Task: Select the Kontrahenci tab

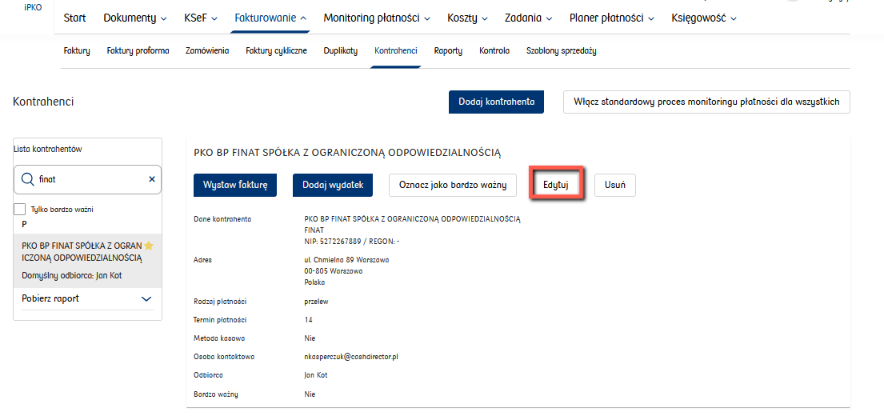Action: [x=396, y=51]
